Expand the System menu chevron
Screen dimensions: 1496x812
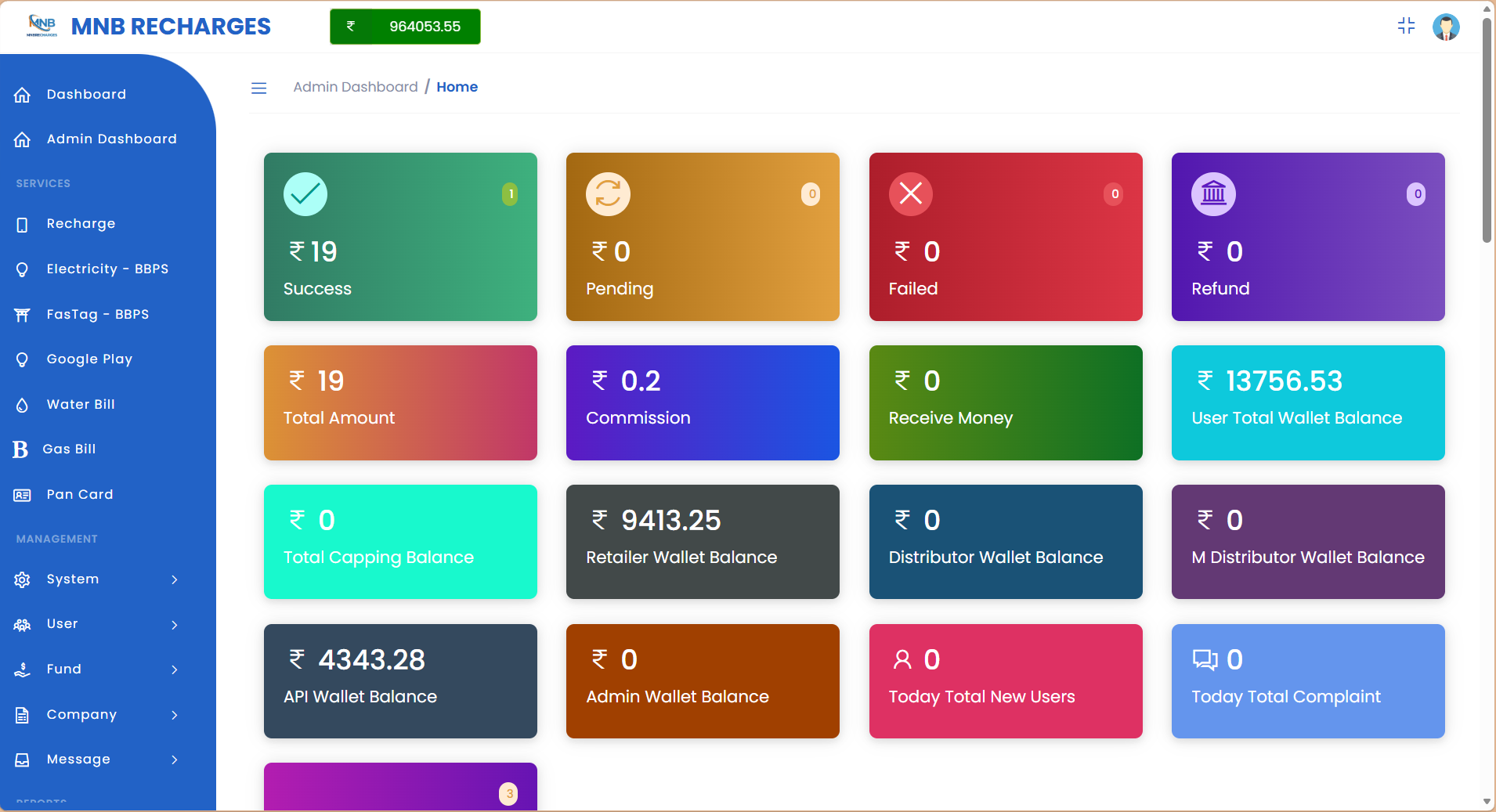(x=175, y=579)
